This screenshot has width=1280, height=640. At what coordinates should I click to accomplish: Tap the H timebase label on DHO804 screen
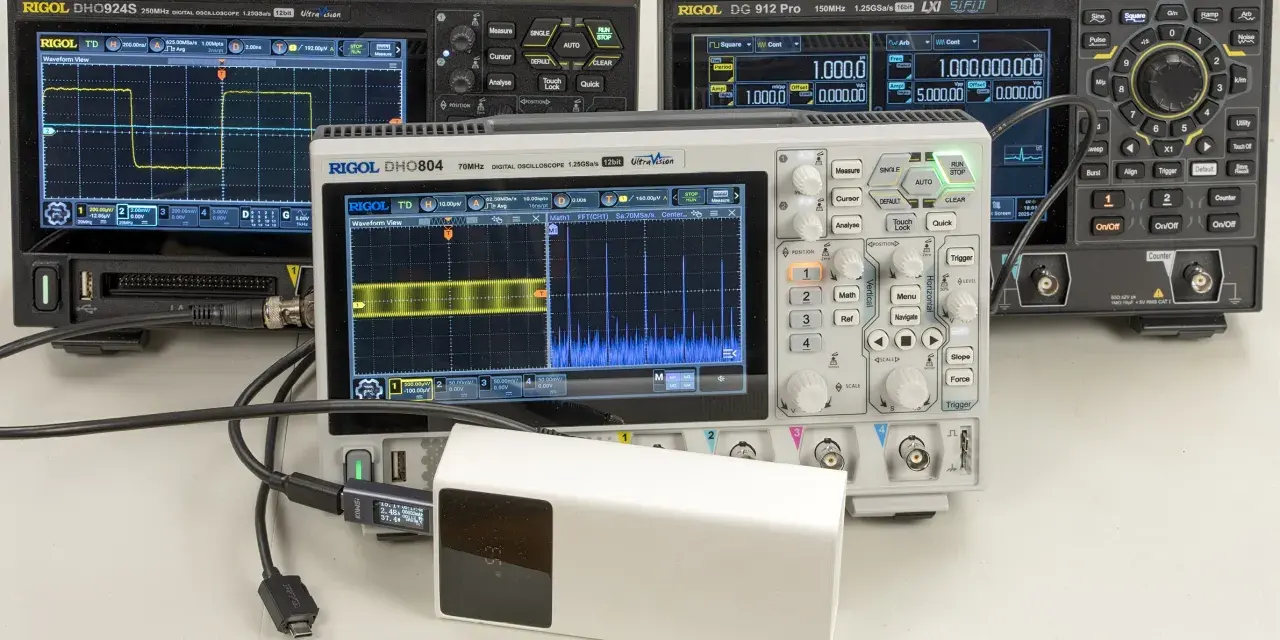pyautogui.click(x=428, y=204)
